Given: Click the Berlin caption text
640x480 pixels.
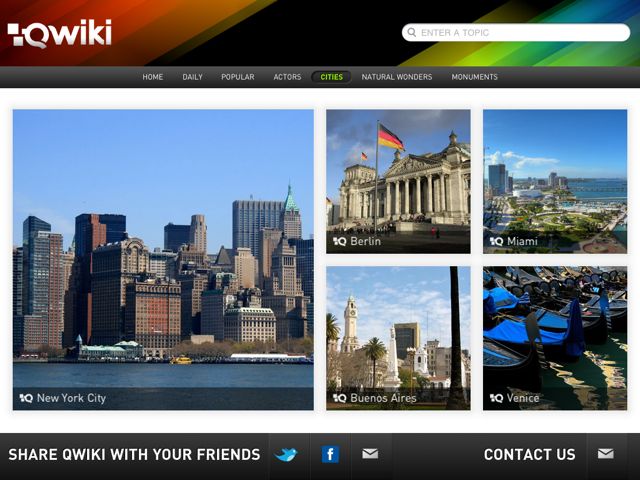Looking at the screenshot, I should tap(365, 241).
